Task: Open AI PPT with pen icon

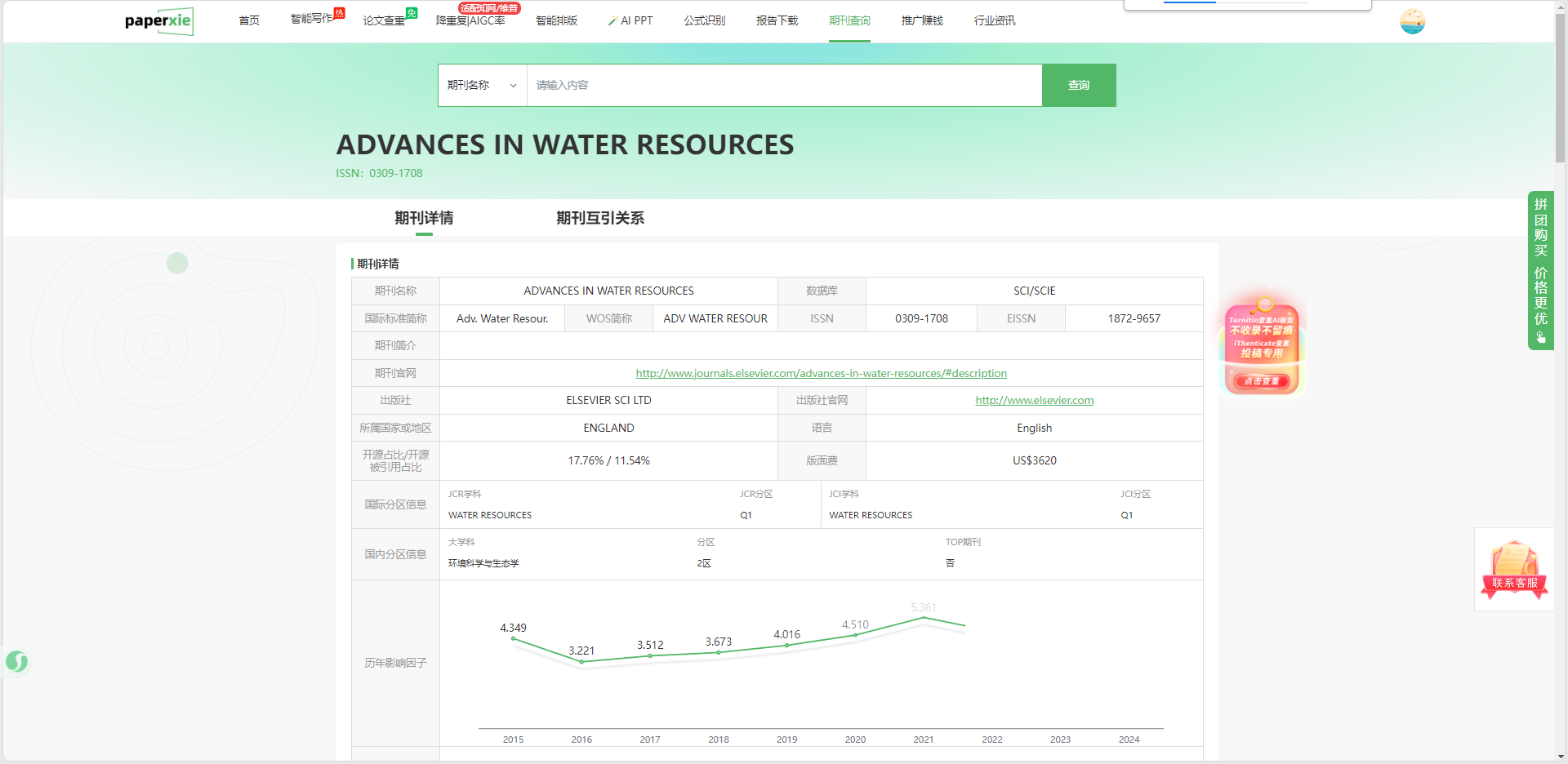Action: pyautogui.click(x=630, y=21)
